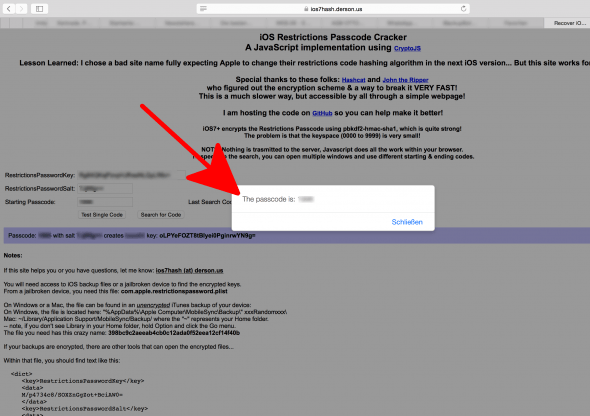Switch to the Recover iO... tab
This screenshot has height=416, width=590.
tap(567, 23)
